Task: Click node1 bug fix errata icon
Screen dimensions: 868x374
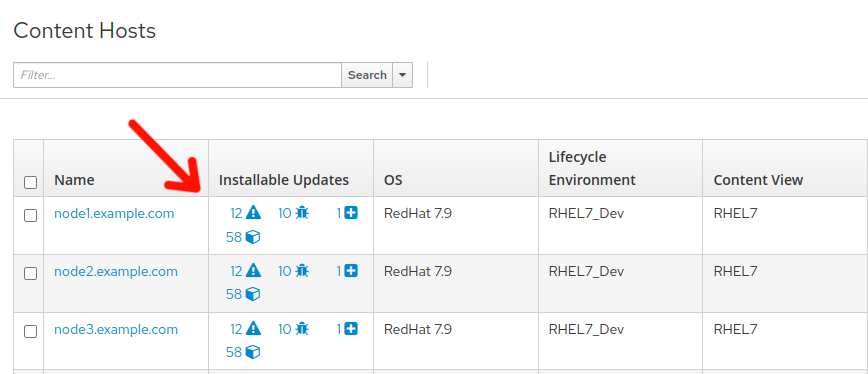Action: tap(302, 212)
